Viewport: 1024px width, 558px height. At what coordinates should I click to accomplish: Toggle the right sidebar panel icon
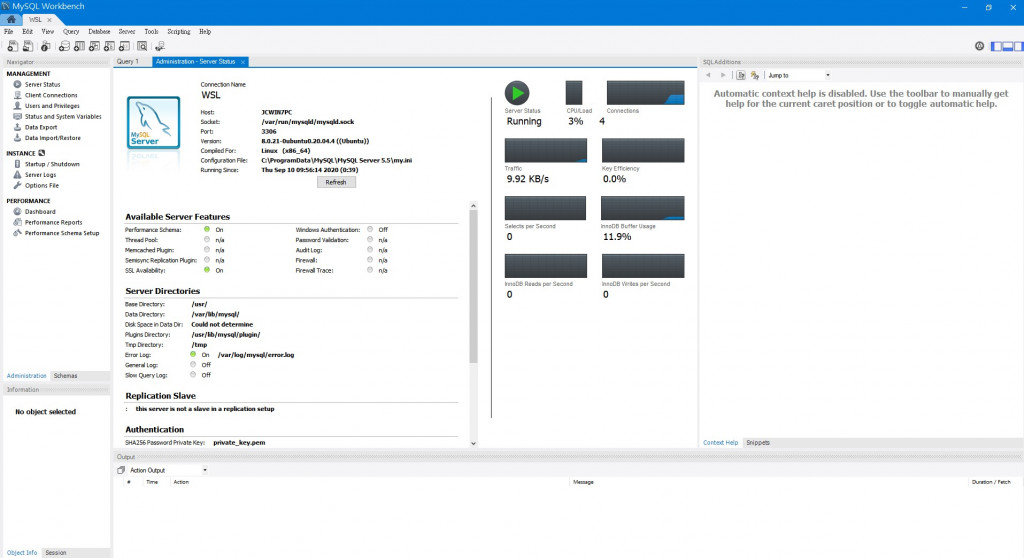(1018, 46)
